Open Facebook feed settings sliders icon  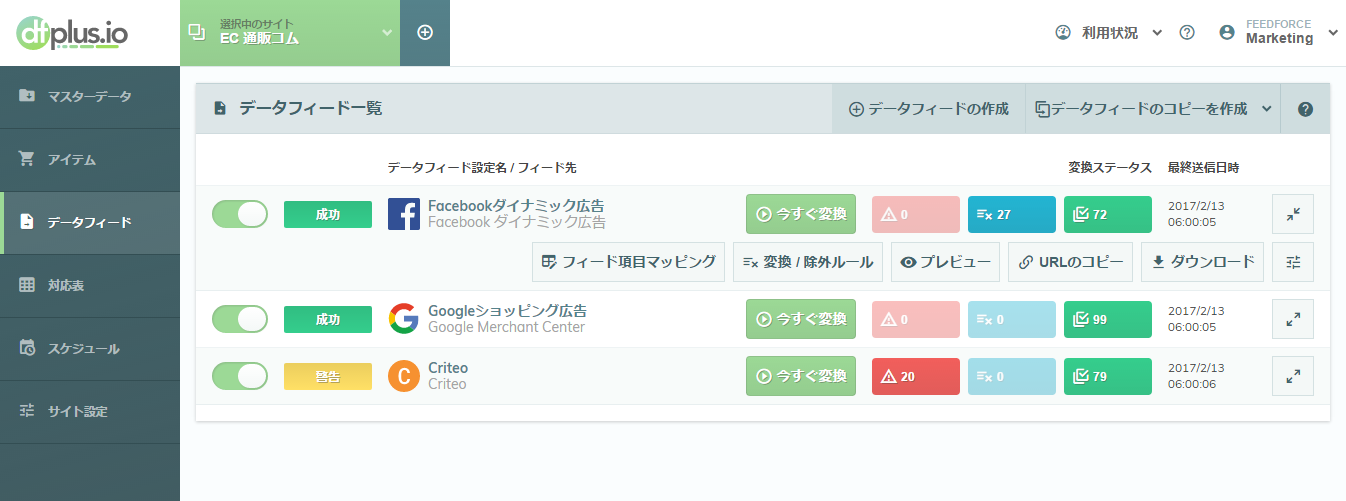point(1293,262)
